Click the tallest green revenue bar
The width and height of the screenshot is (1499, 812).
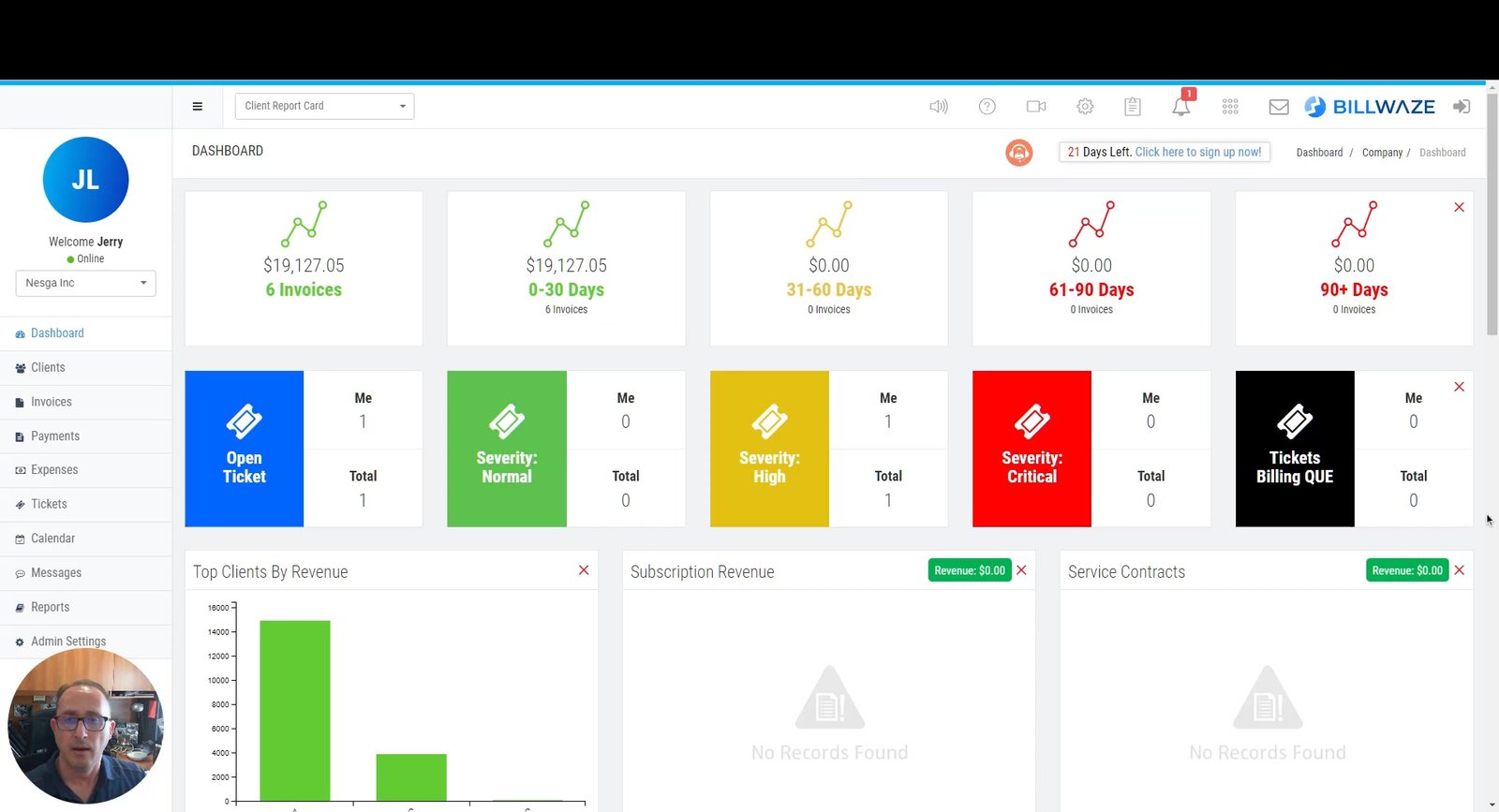[x=295, y=710]
